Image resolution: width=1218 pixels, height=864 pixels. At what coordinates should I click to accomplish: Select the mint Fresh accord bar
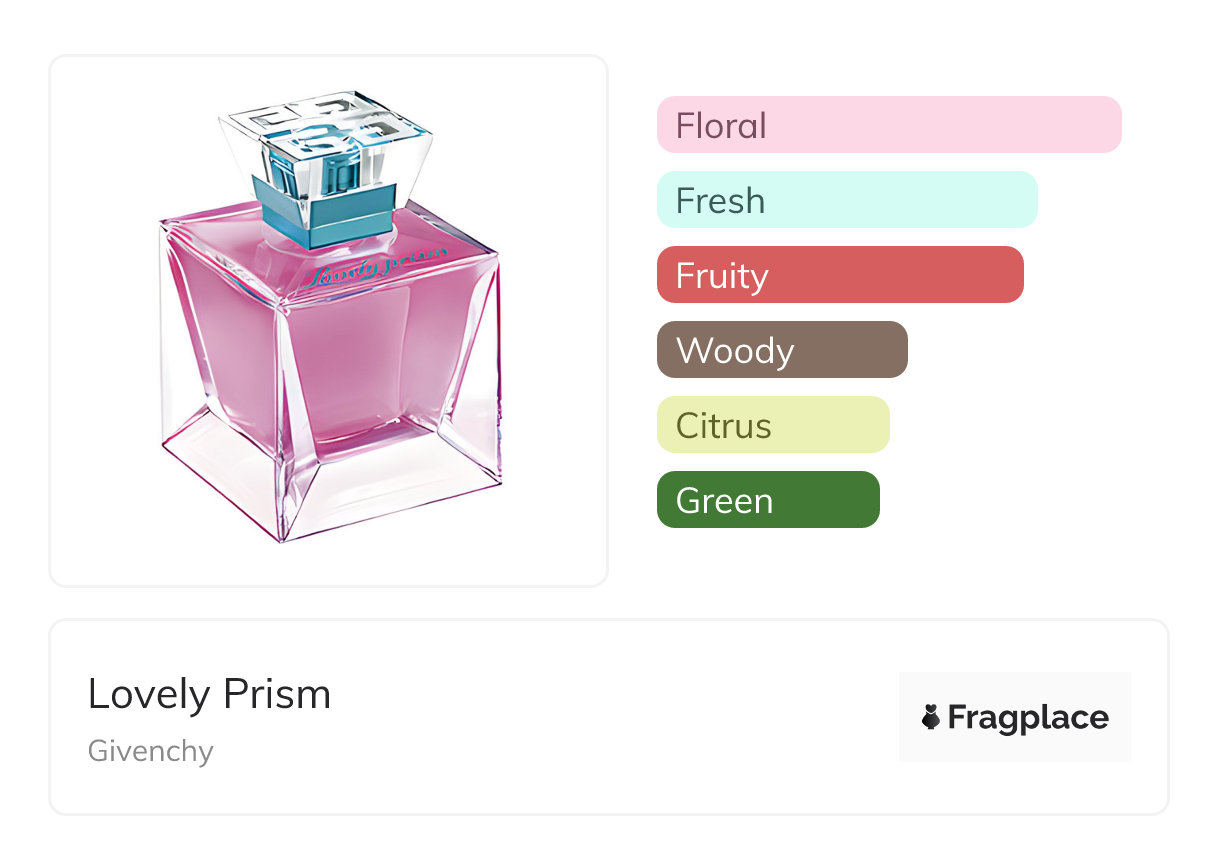point(847,200)
